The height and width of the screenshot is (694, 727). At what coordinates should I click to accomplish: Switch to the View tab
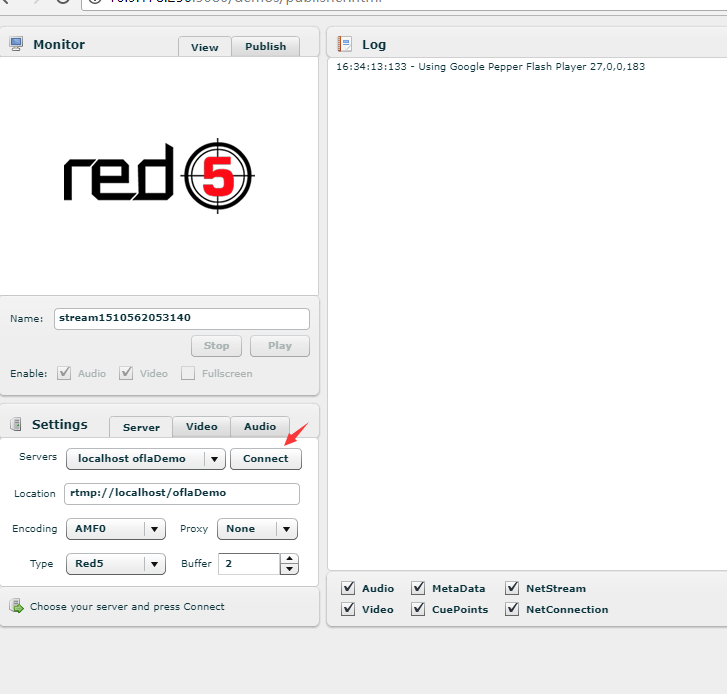204,47
